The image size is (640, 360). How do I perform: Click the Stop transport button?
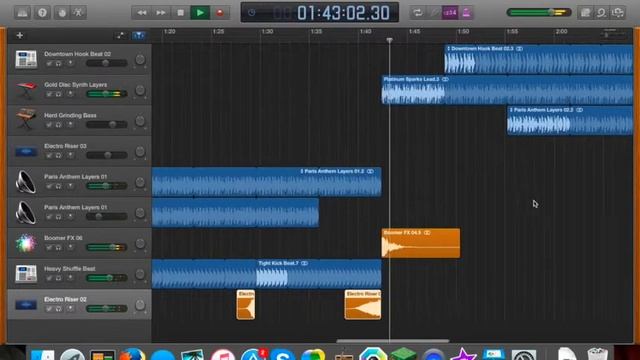tap(180, 13)
